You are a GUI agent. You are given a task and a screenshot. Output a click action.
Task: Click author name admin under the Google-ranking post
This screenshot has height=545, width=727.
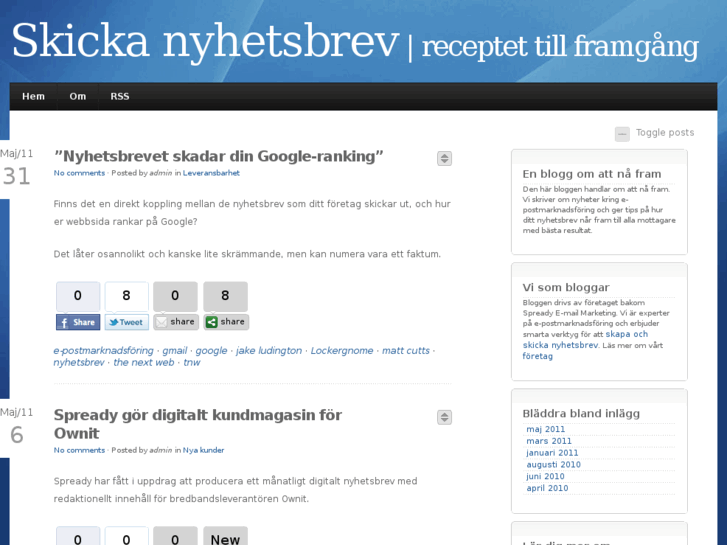click(x=160, y=173)
